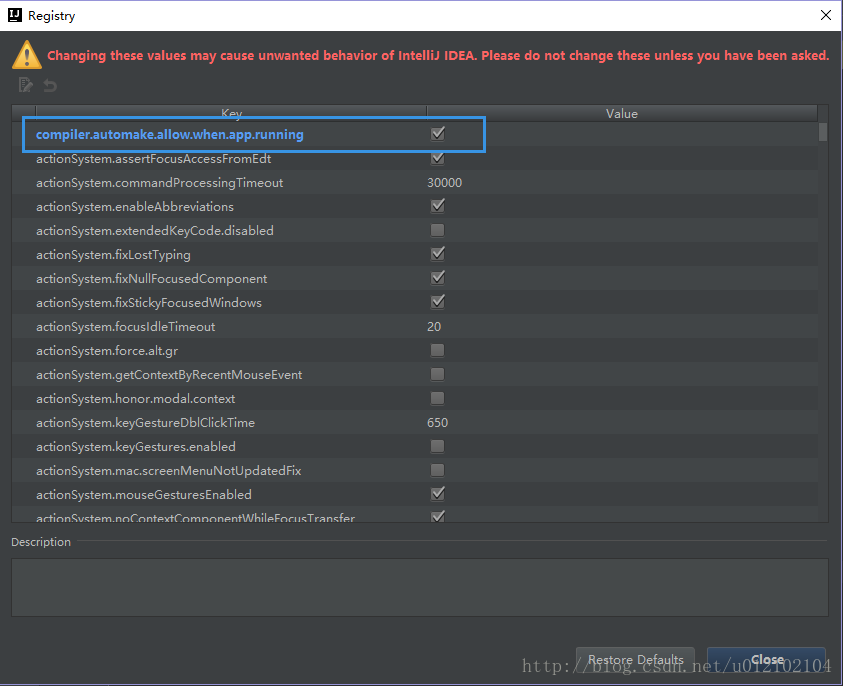Select actionSystem.focusIdleTimeout key
The image size is (843, 686).
[126, 327]
